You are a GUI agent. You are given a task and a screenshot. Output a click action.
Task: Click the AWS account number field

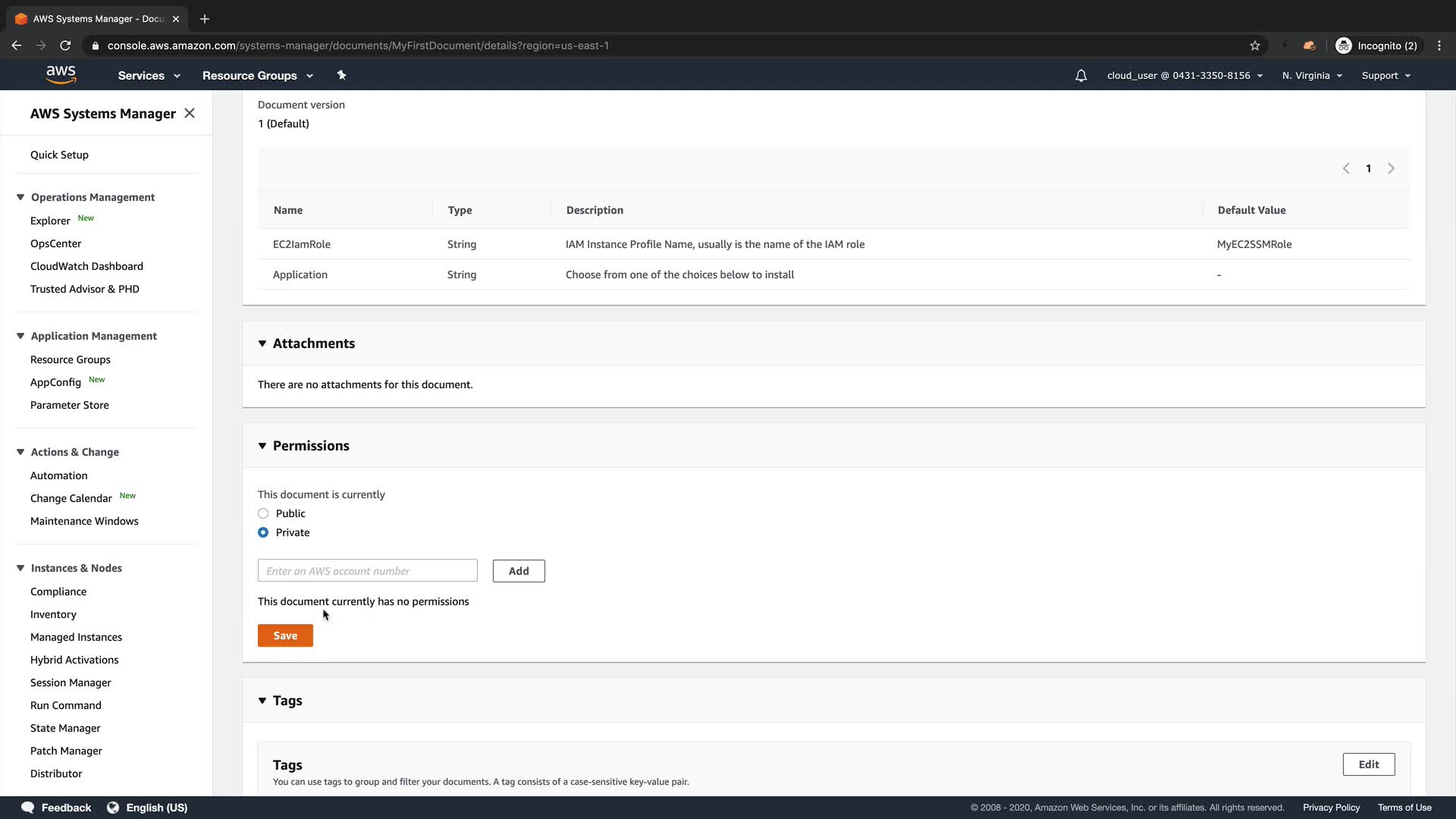(x=368, y=571)
